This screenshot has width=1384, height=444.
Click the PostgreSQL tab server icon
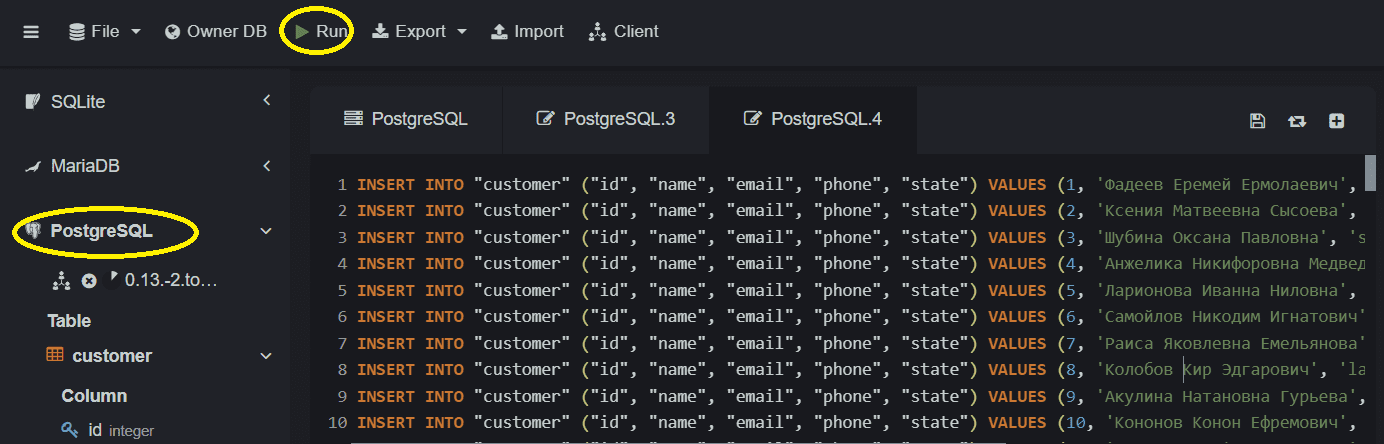click(352, 119)
